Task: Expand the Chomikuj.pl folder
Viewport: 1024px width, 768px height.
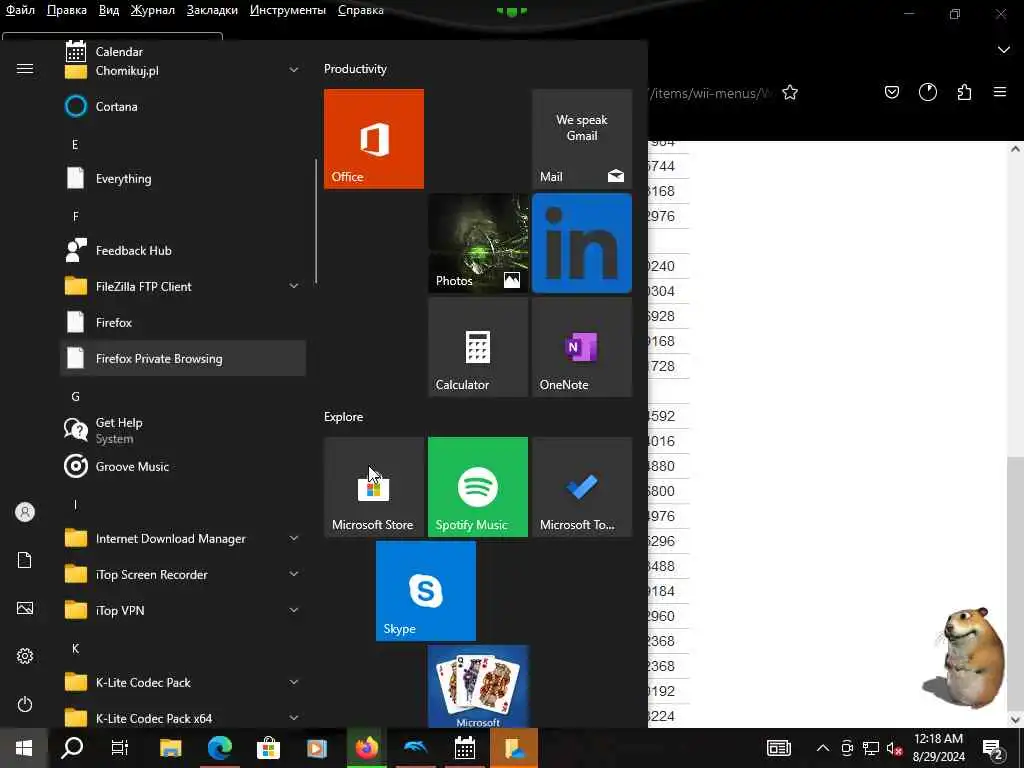Action: click(183, 71)
